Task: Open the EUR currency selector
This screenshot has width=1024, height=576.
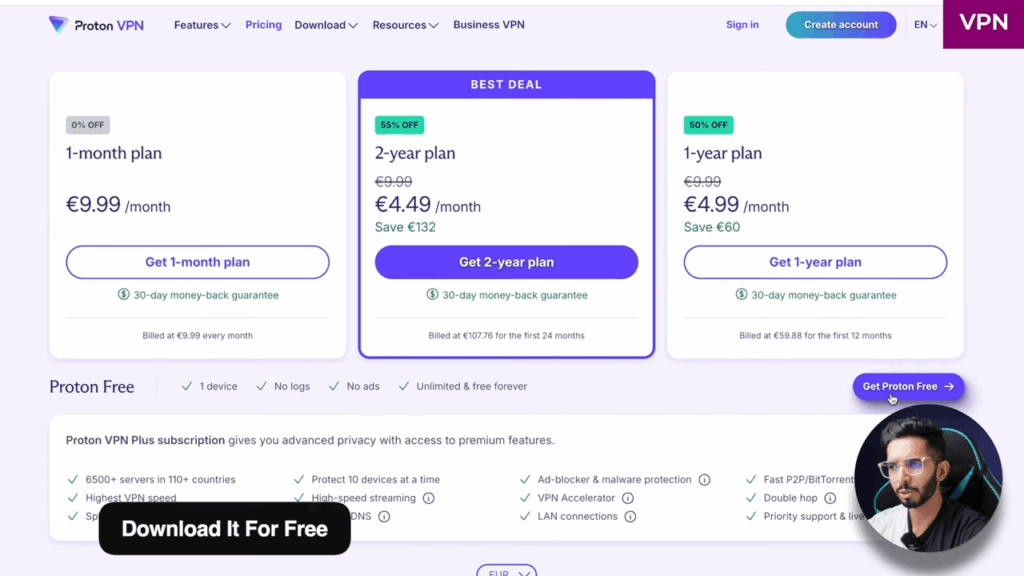Action: click(x=506, y=572)
